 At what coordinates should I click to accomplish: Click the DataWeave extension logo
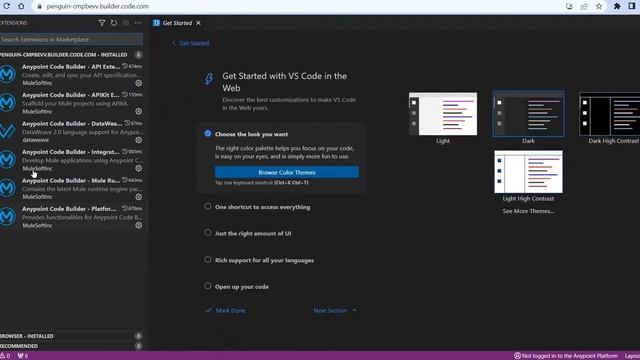click(x=7, y=131)
